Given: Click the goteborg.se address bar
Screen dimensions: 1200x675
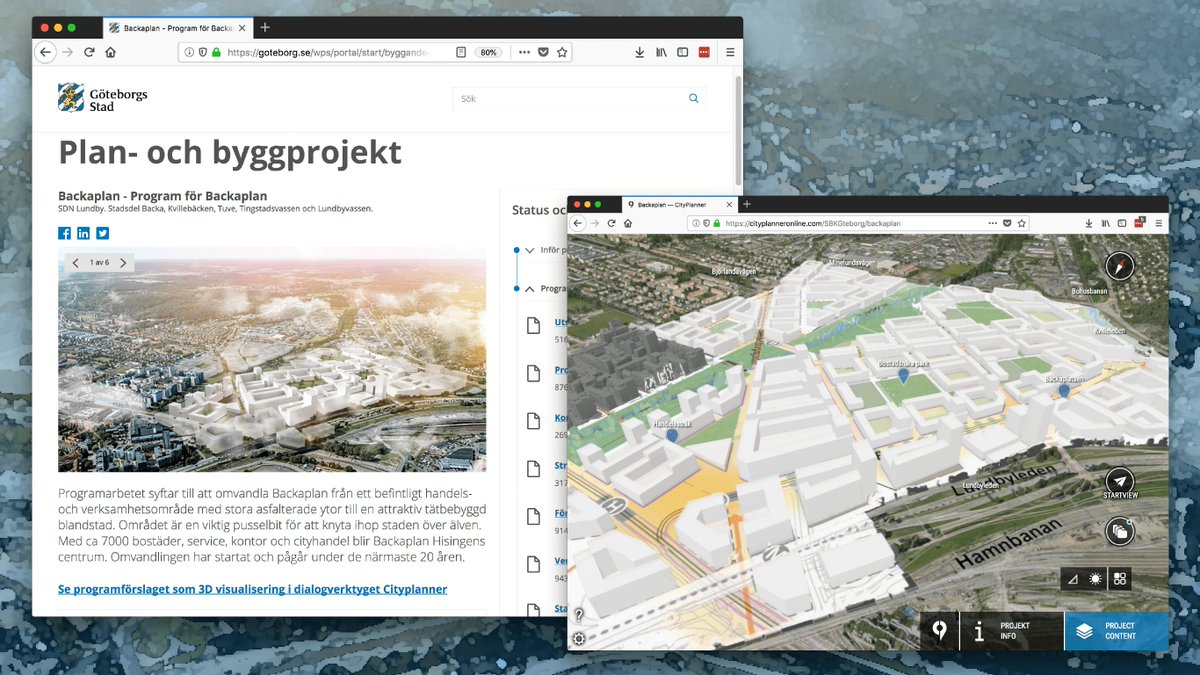Looking at the screenshot, I should click(375, 52).
